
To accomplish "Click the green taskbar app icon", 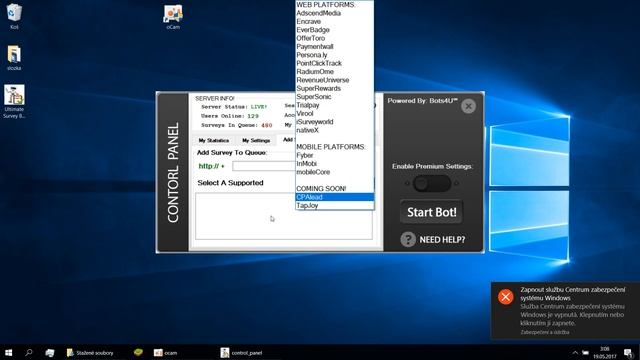I will [138, 352].
